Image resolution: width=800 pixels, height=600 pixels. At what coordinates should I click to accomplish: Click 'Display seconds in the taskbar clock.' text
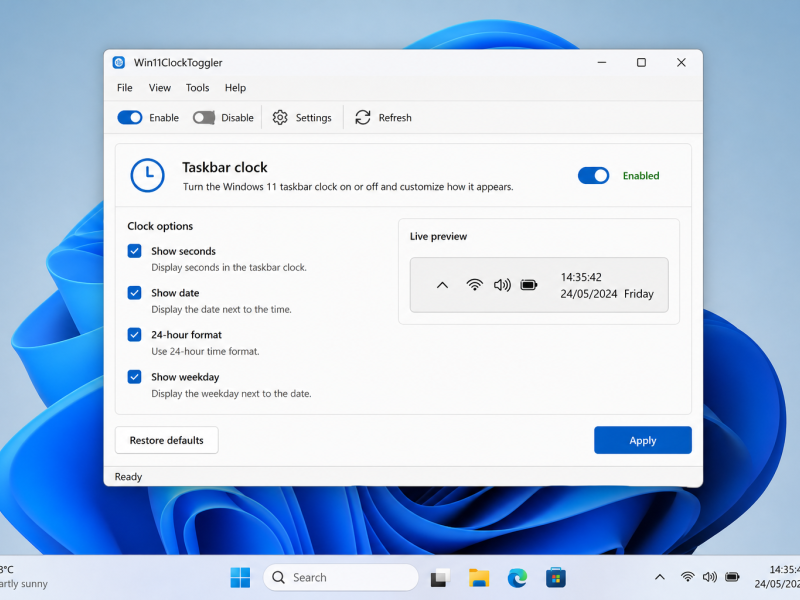pos(229,267)
